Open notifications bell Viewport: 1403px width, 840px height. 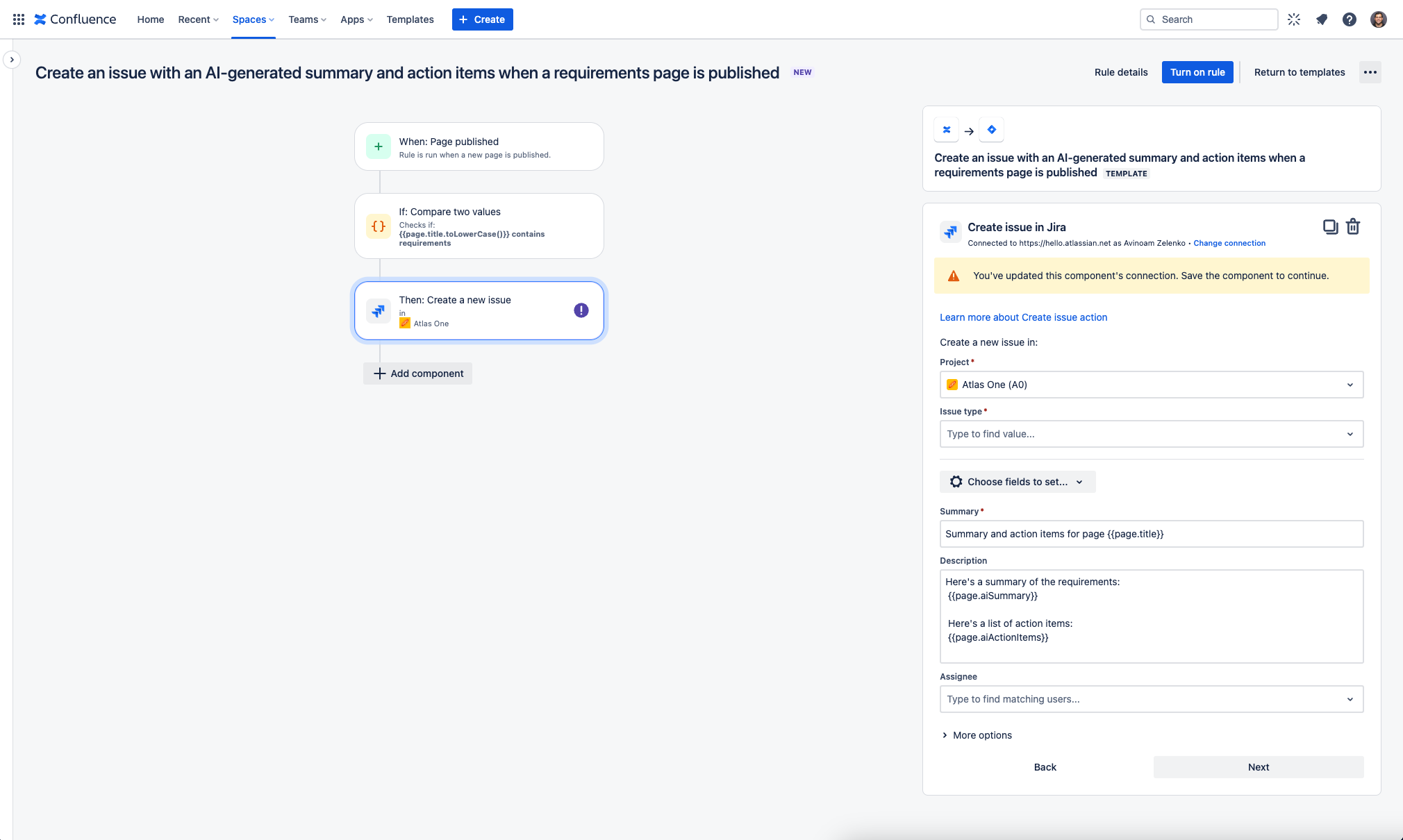(x=1322, y=19)
